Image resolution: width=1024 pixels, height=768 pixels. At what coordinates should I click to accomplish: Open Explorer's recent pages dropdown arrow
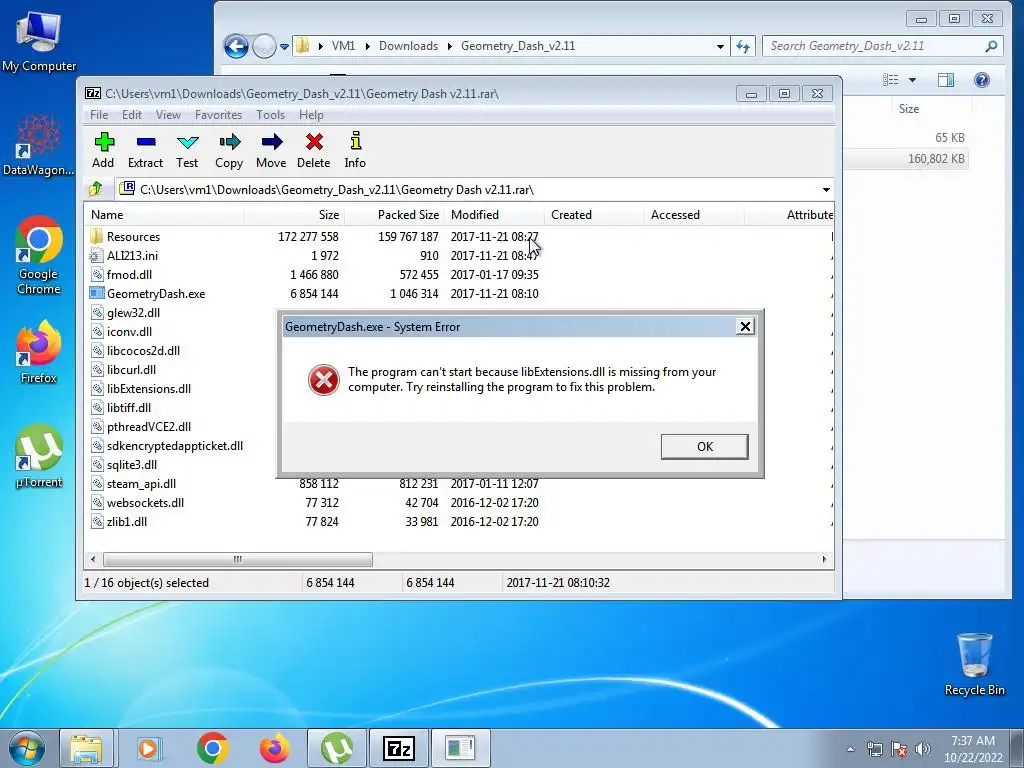(x=284, y=46)
